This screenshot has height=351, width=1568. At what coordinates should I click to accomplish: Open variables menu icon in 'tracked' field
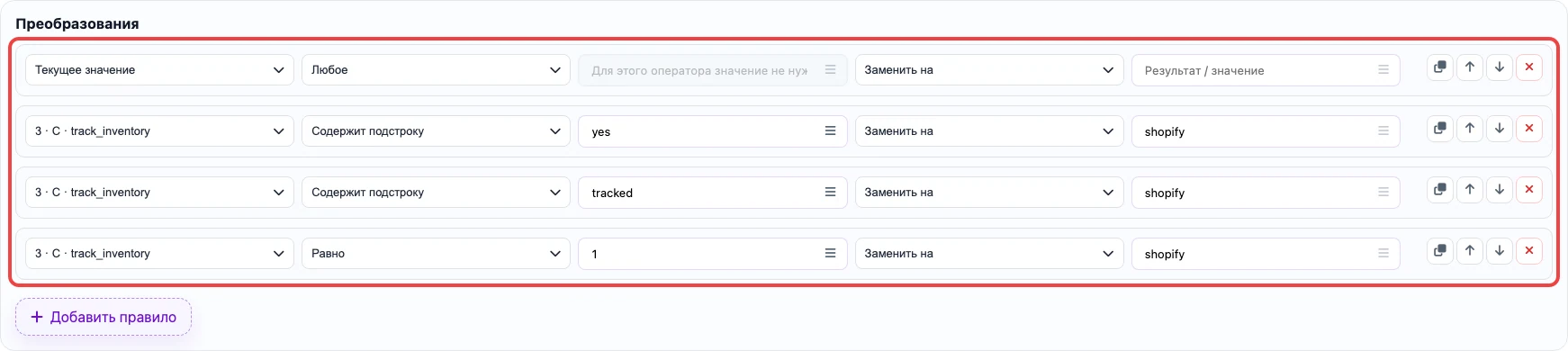[830, 193]
